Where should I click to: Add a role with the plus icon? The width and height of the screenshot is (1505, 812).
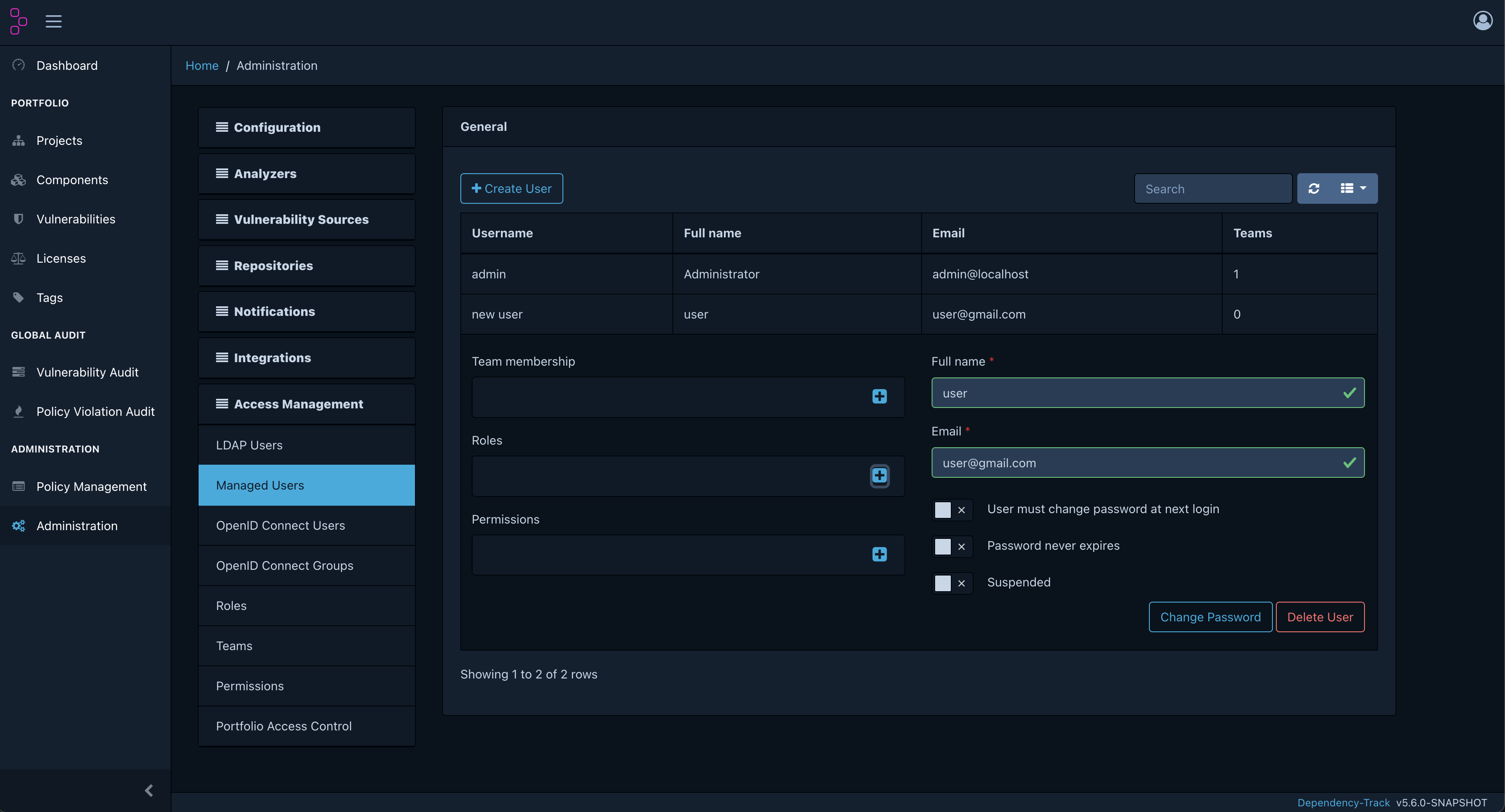pyautogui.click(x=879, y=476)
